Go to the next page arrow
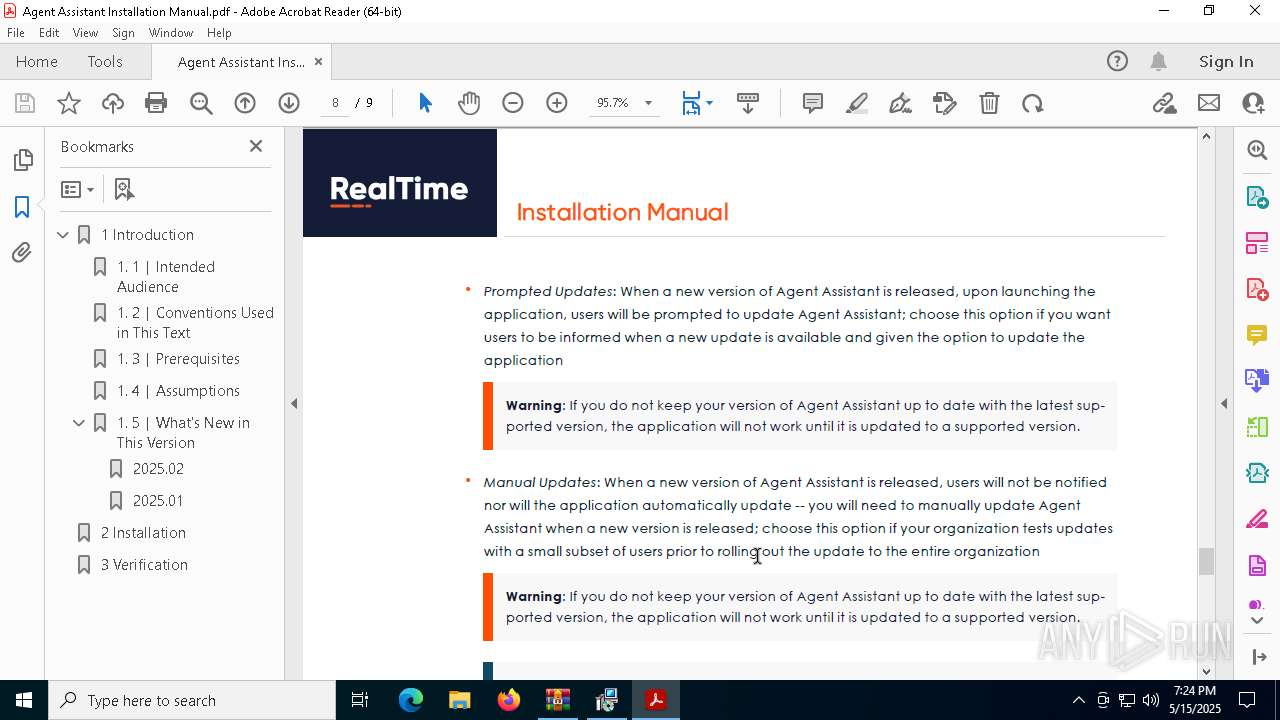 pyautogui.click(x=289, y=103)
